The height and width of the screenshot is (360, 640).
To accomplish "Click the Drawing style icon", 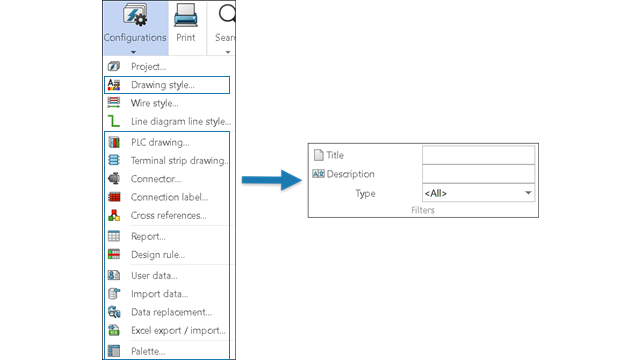I will [114, 85].
